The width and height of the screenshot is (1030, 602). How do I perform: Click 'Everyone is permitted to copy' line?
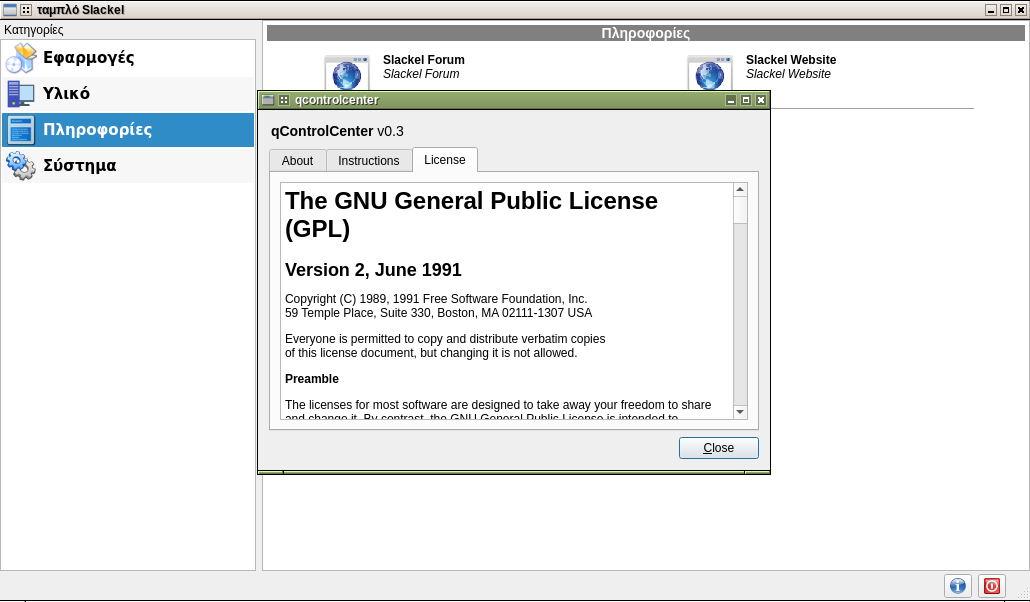[445, 339]
